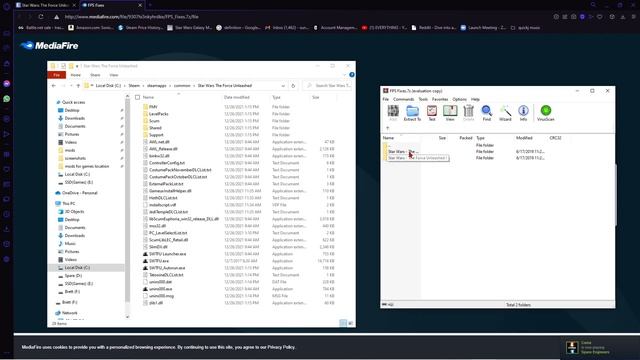Screen dimensions: 640x360
Task: Toggle the select-all checkbox in Explorer header
Action: pyautogui.click(x=138, y=97)
